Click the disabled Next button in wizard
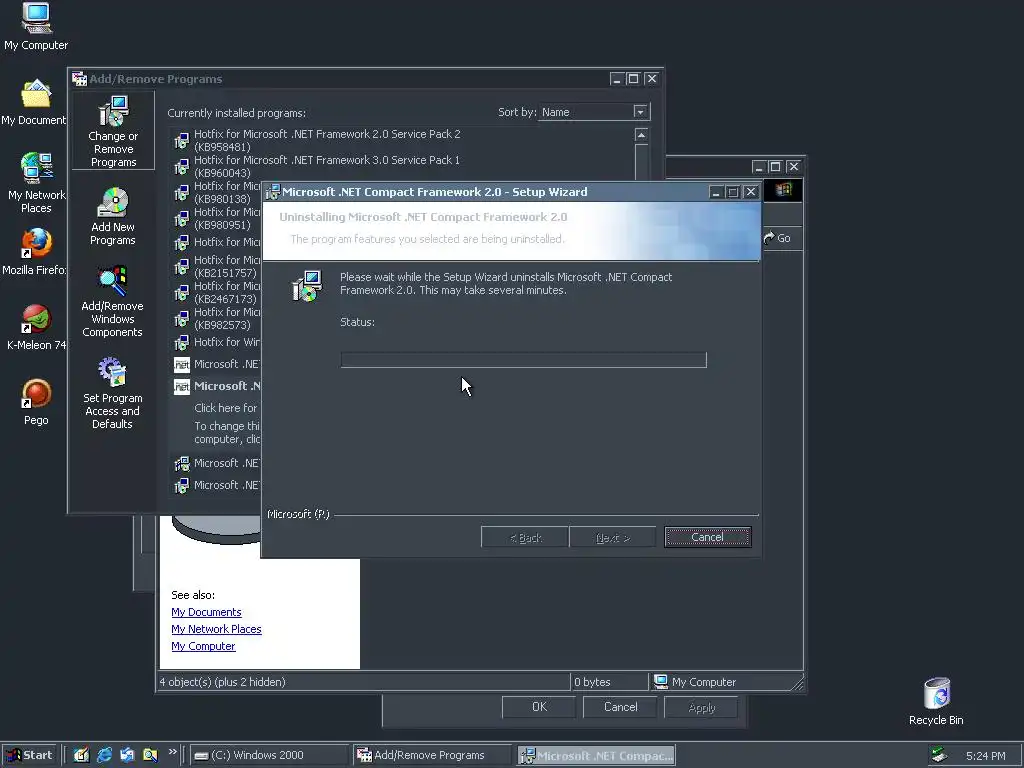Viewport: 1024px width, 768px height. (x=613, y=537)
